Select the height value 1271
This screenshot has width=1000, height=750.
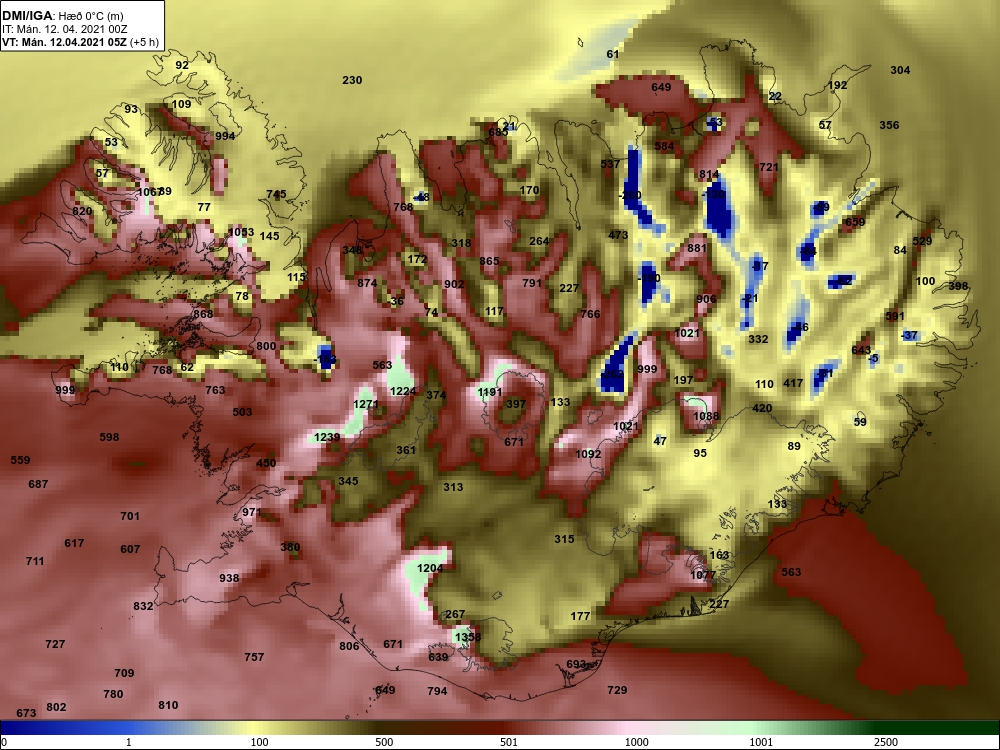365,404
